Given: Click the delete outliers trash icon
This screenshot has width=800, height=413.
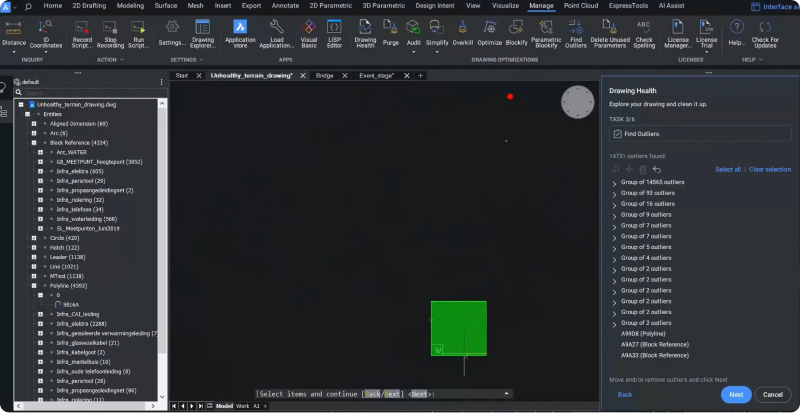Looking at the screenshot, I should tap(643, 169).
